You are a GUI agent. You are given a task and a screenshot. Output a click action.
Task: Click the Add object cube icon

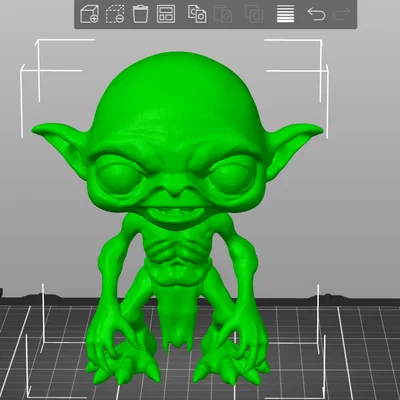[90, 14]
